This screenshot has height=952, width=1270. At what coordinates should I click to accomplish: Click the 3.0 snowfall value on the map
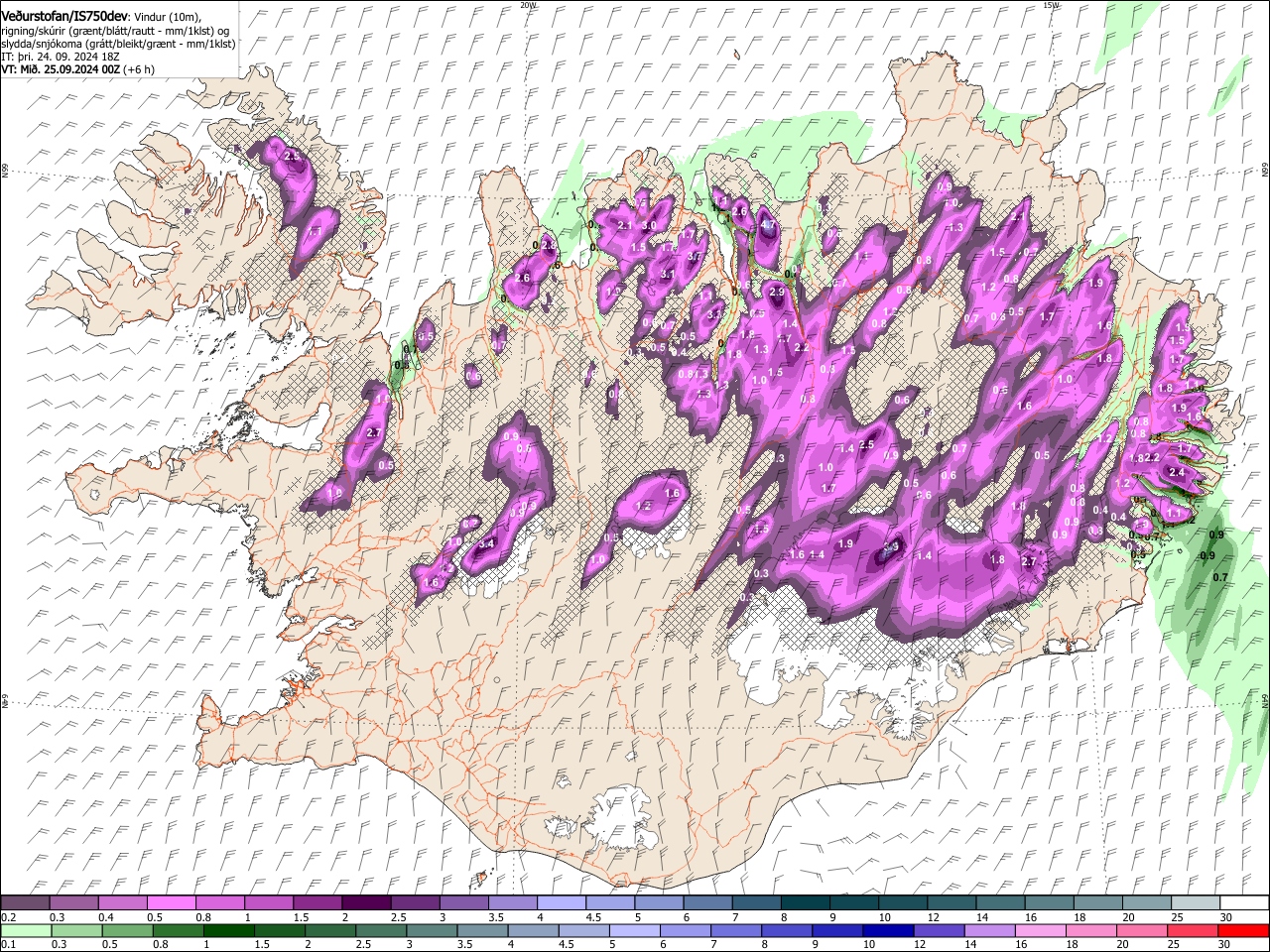coord(649,225)
